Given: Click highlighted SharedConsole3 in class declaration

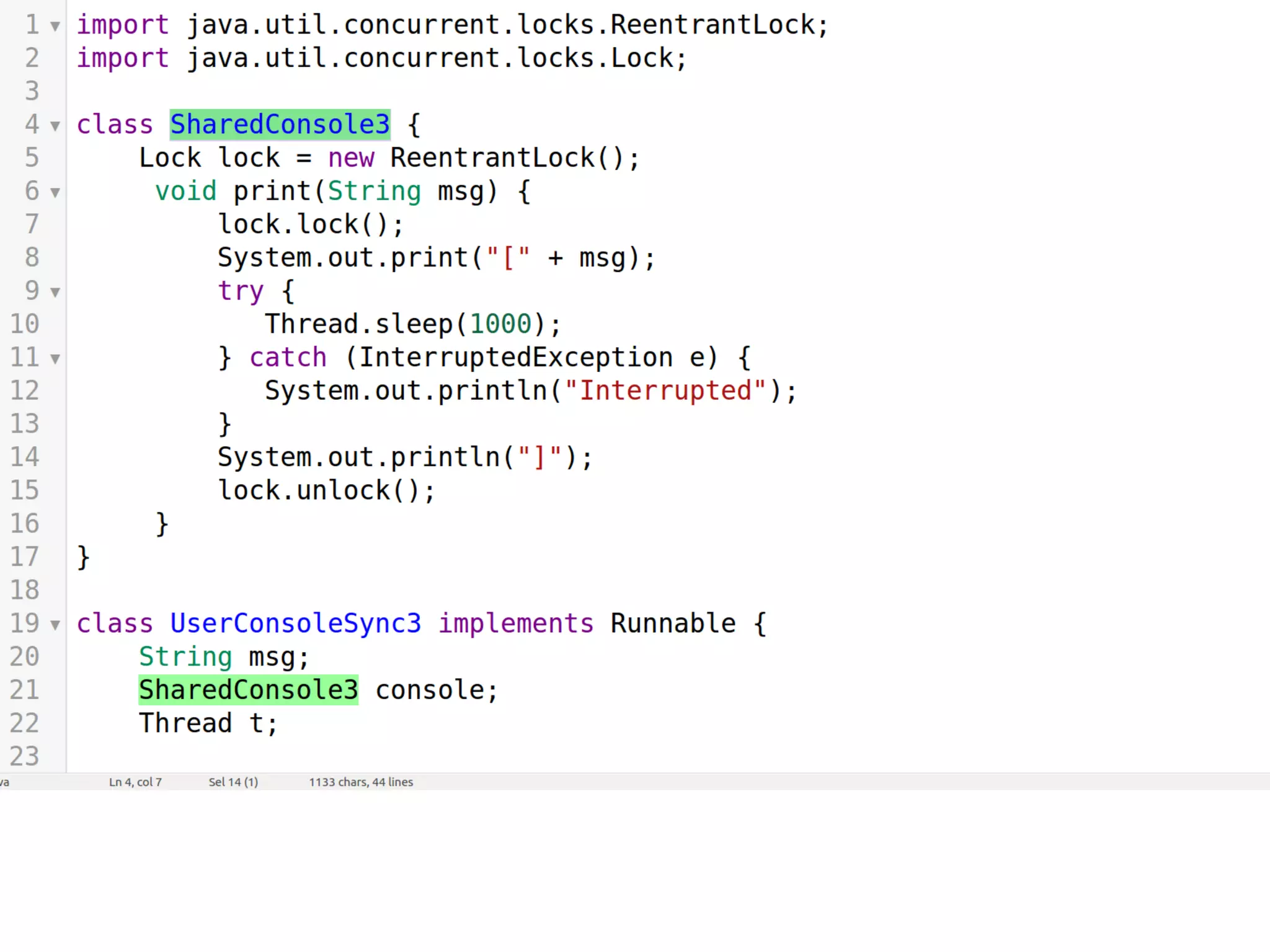Looking at the screenshot, I should 280,125.
